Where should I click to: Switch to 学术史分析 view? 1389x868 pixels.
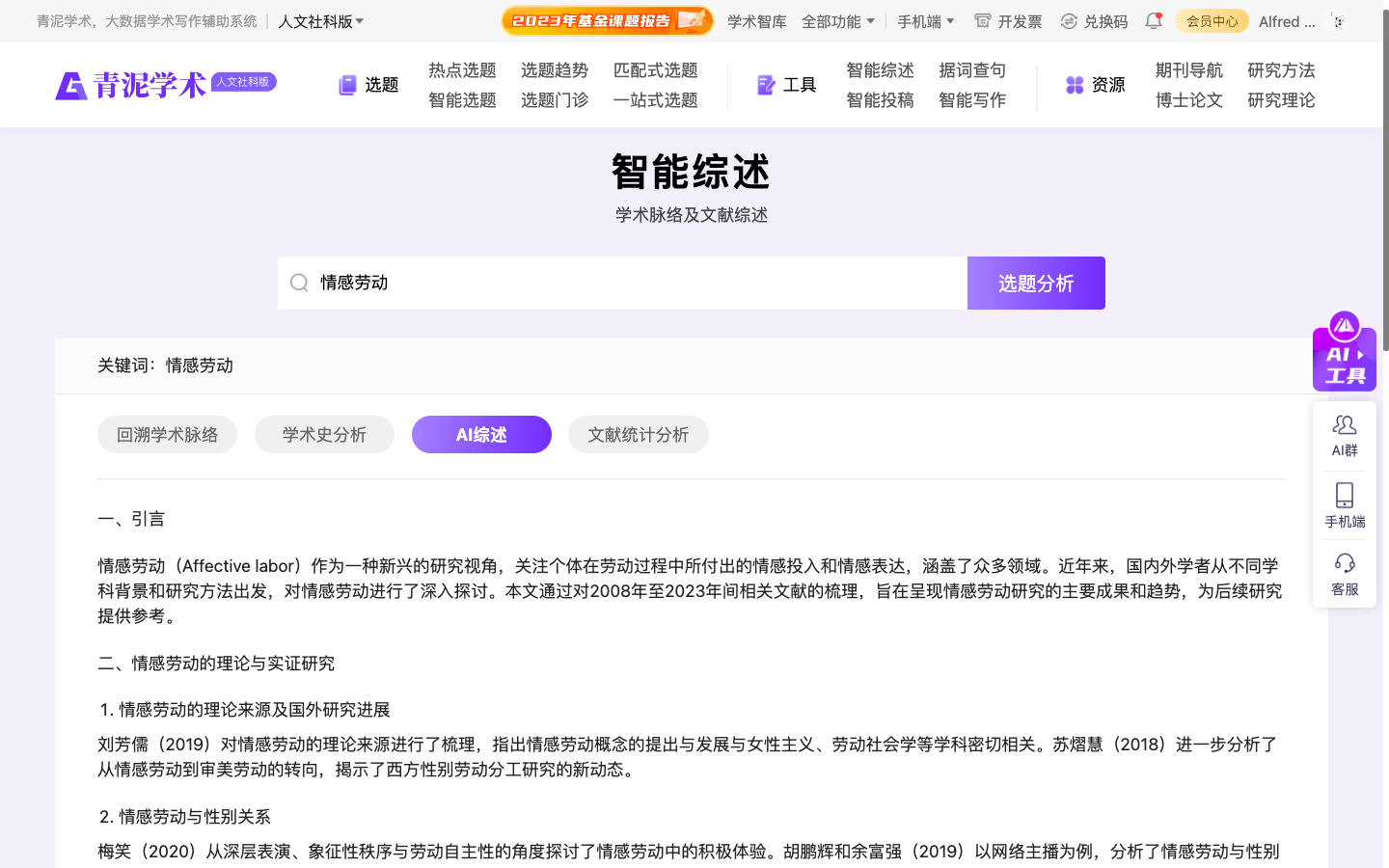(x=324, y=434)
